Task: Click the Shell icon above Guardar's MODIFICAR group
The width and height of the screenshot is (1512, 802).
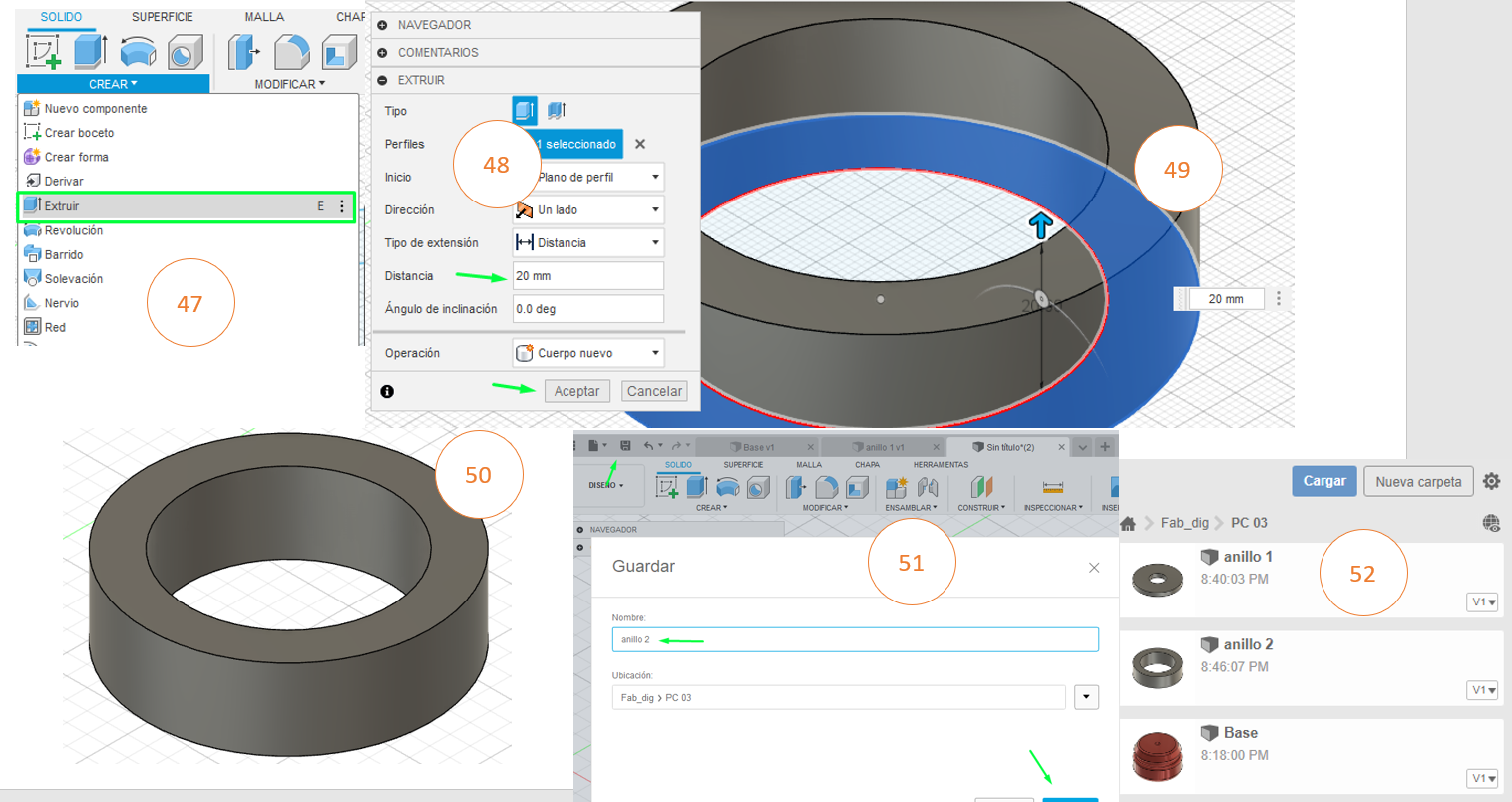Action: click(857, 486)
